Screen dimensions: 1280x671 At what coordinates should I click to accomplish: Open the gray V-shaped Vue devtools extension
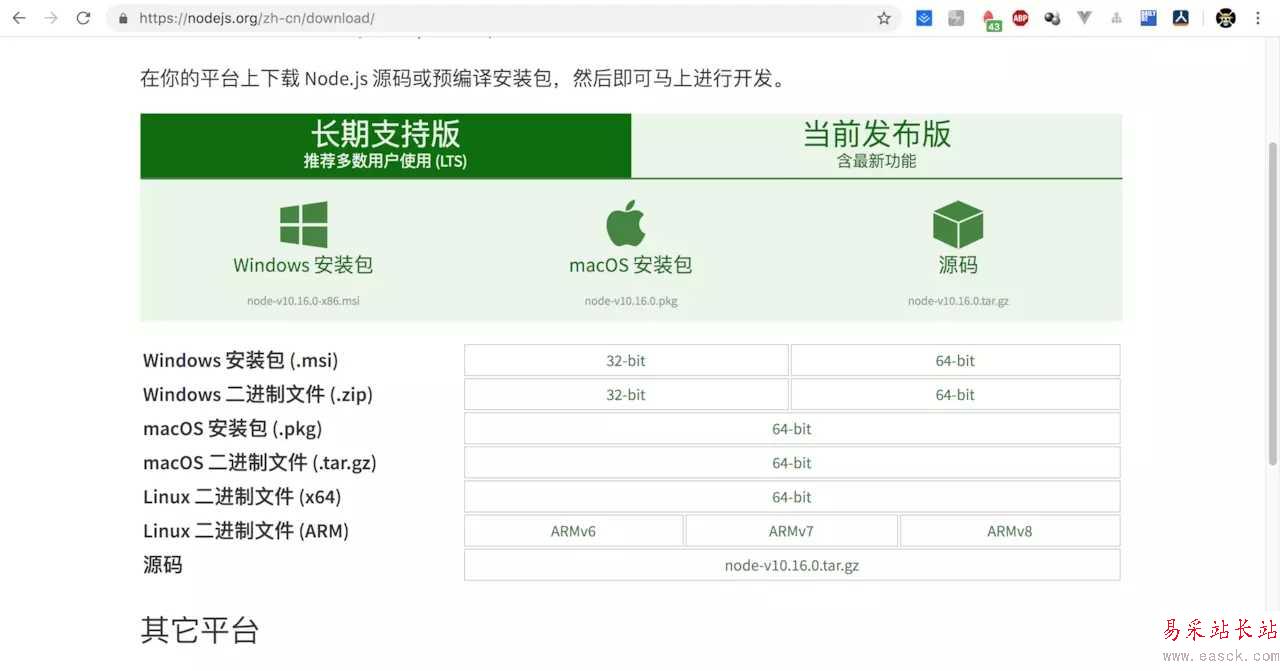coord(1084,18)
